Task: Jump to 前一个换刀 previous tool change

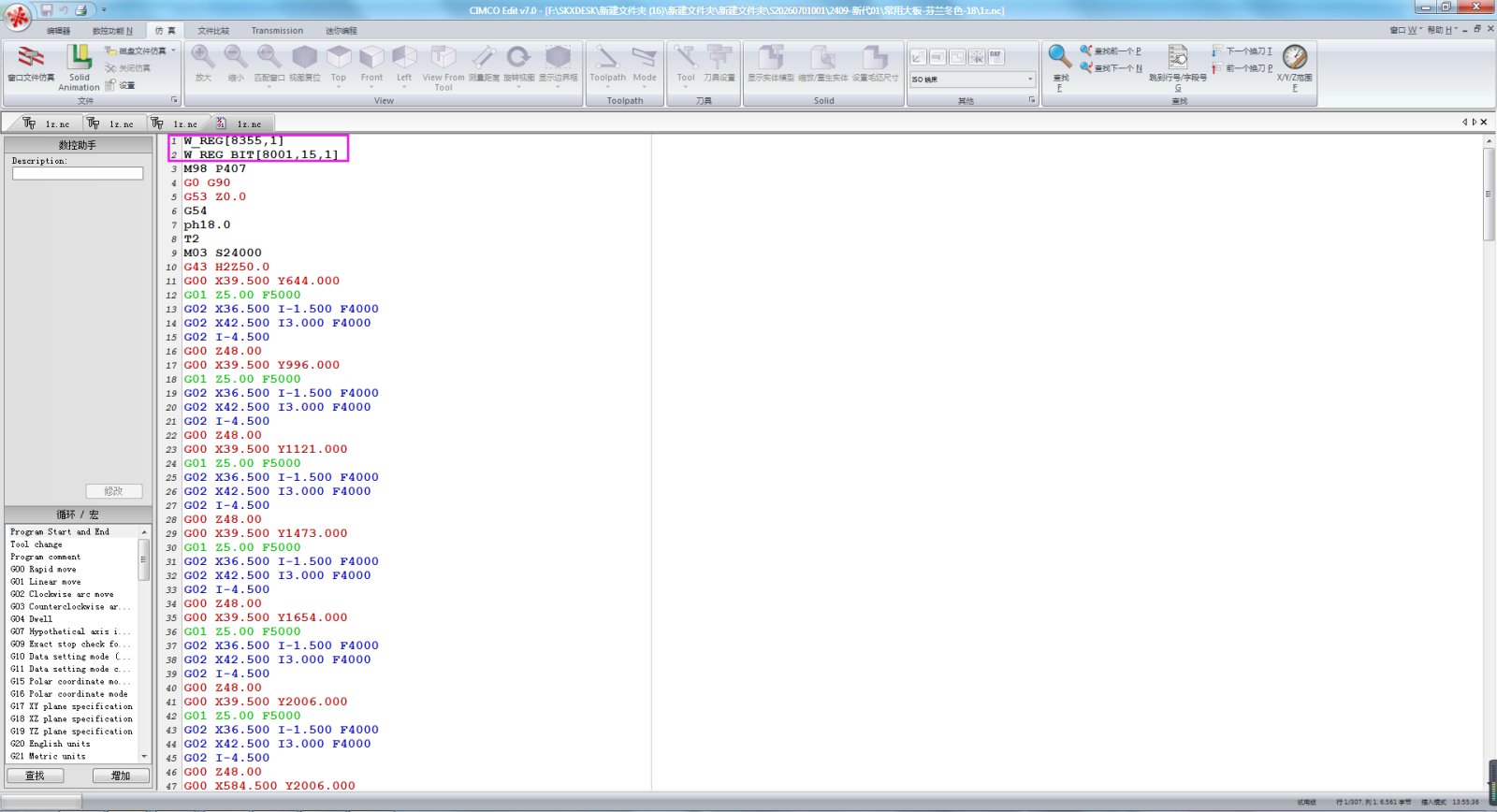Action: (x=1242, y=68)
